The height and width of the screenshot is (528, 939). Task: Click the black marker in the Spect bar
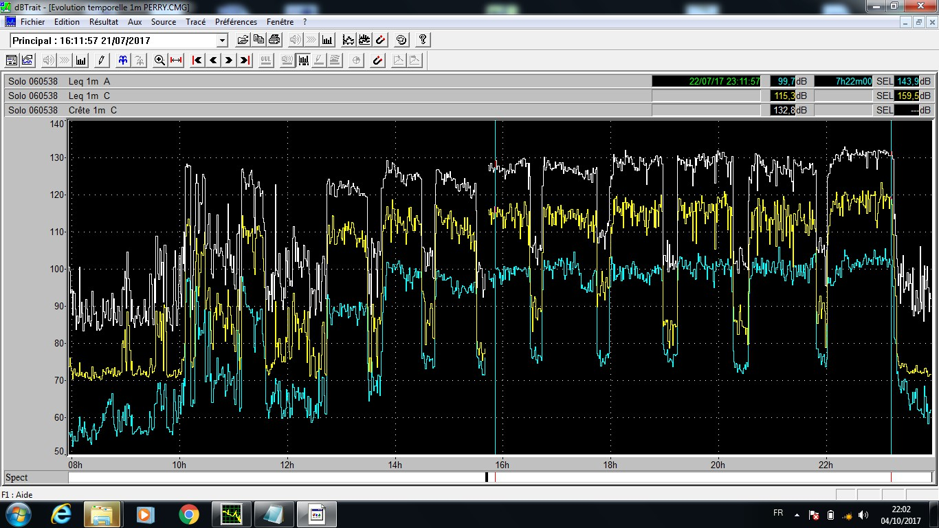[x=487, y=477]
